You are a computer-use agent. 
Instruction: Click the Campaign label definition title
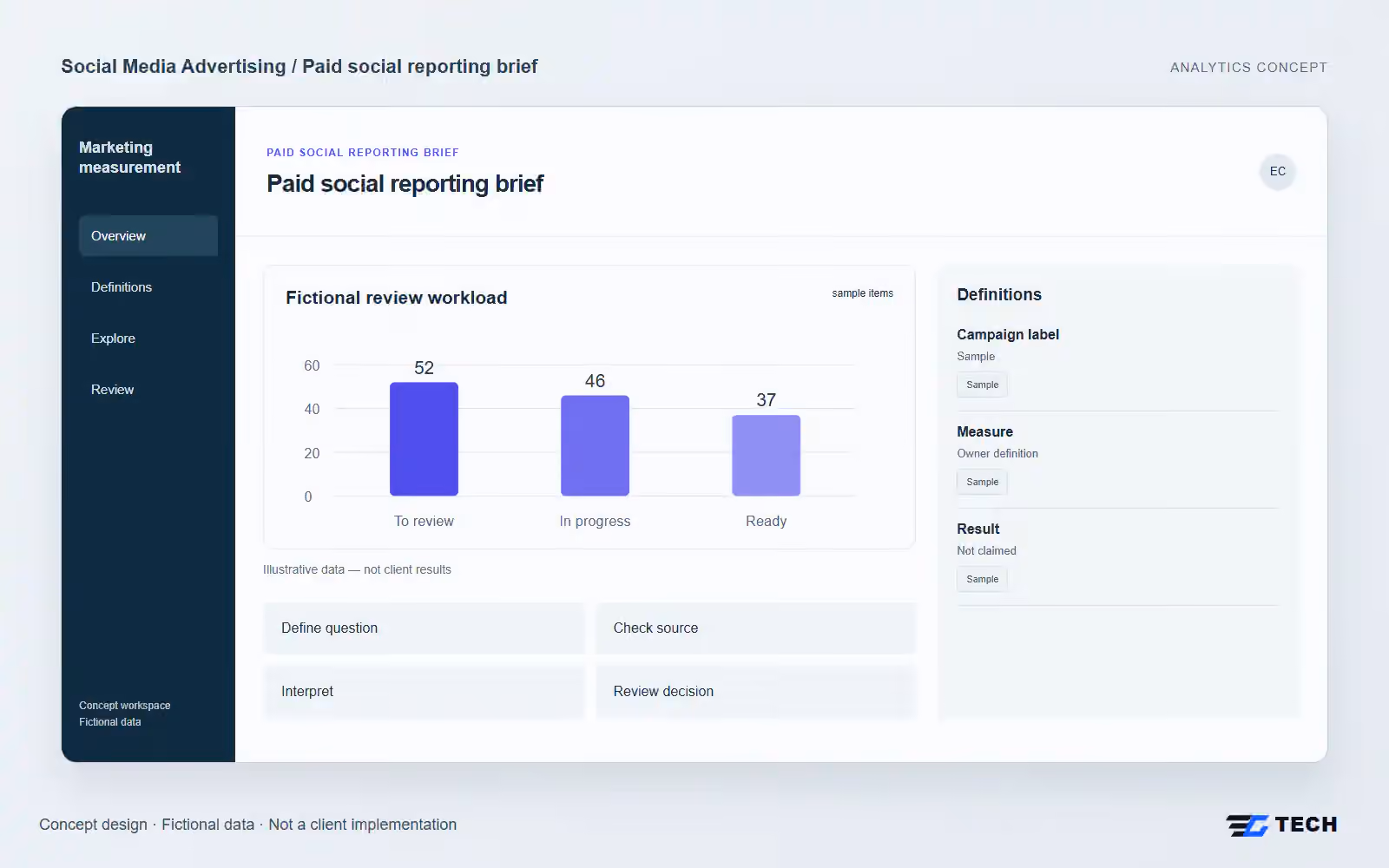coord(1008,334)
